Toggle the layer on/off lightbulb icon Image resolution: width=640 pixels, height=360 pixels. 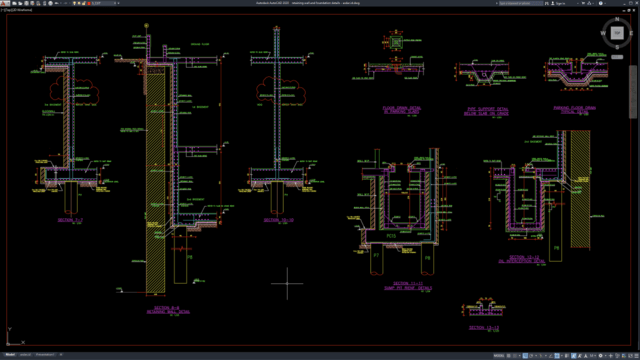(x=74, y=3)
